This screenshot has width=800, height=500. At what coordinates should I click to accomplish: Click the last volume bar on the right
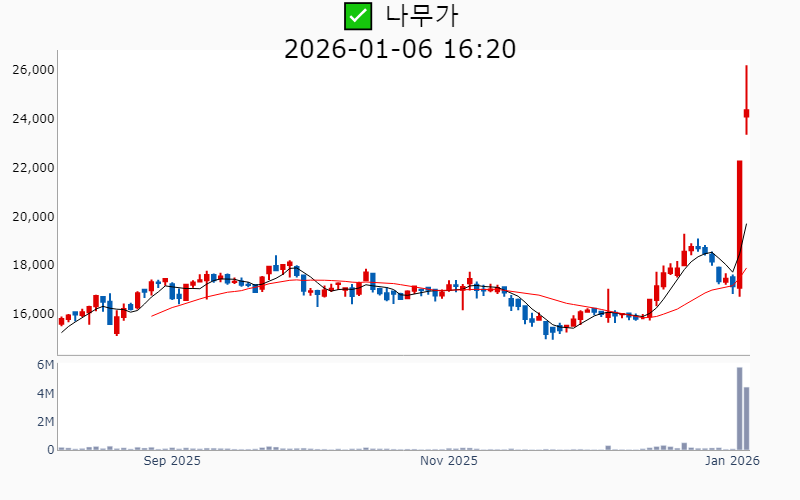[747, 418]
